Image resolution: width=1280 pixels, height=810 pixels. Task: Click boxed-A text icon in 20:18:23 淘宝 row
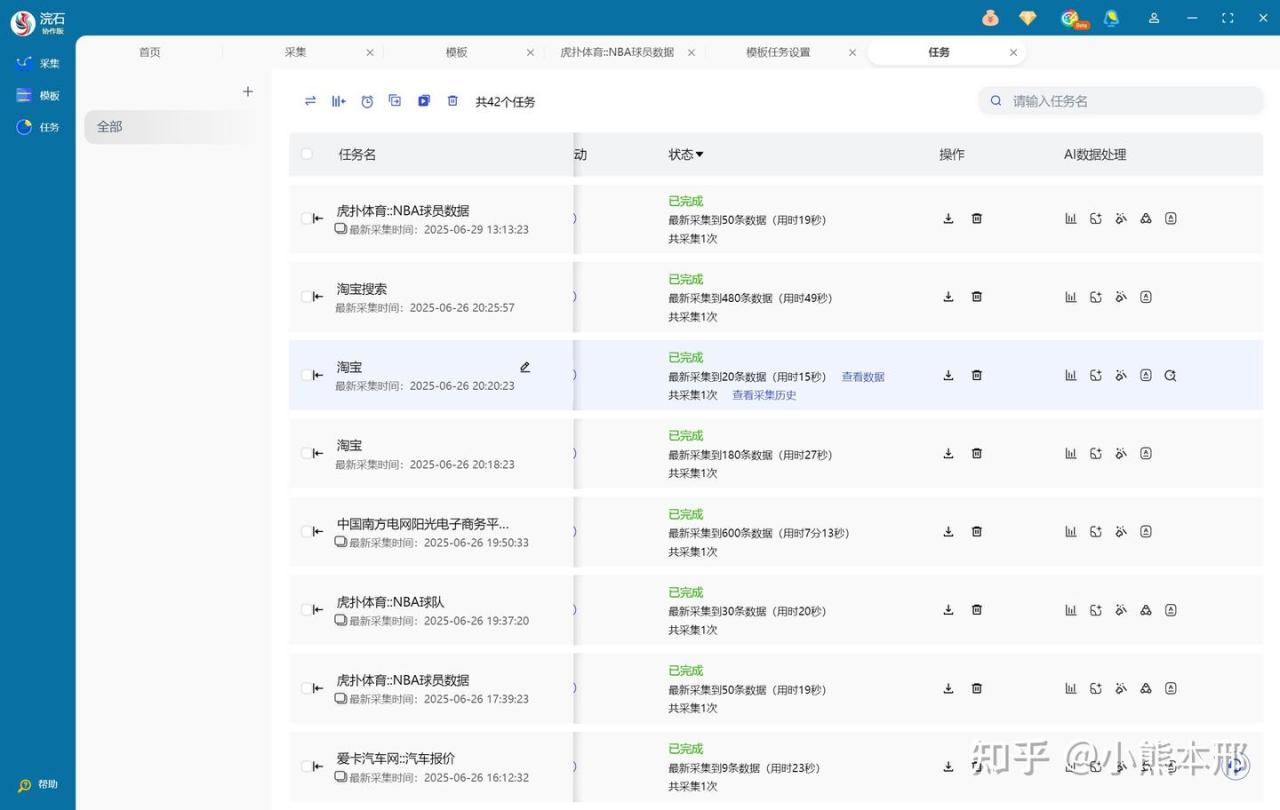click(x=1146, y=454)
